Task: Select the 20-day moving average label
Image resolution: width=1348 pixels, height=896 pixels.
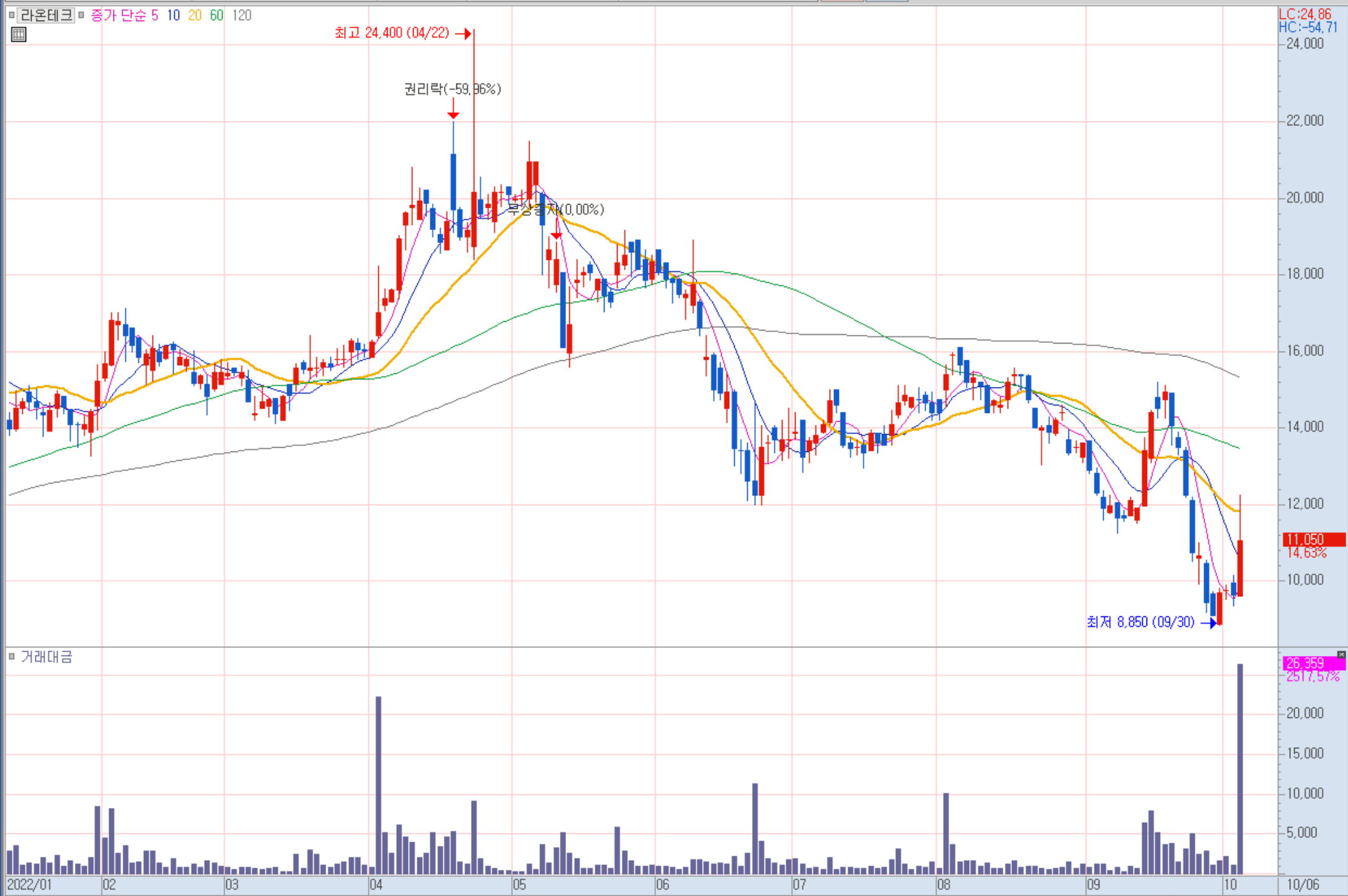Action: point(195,16)
